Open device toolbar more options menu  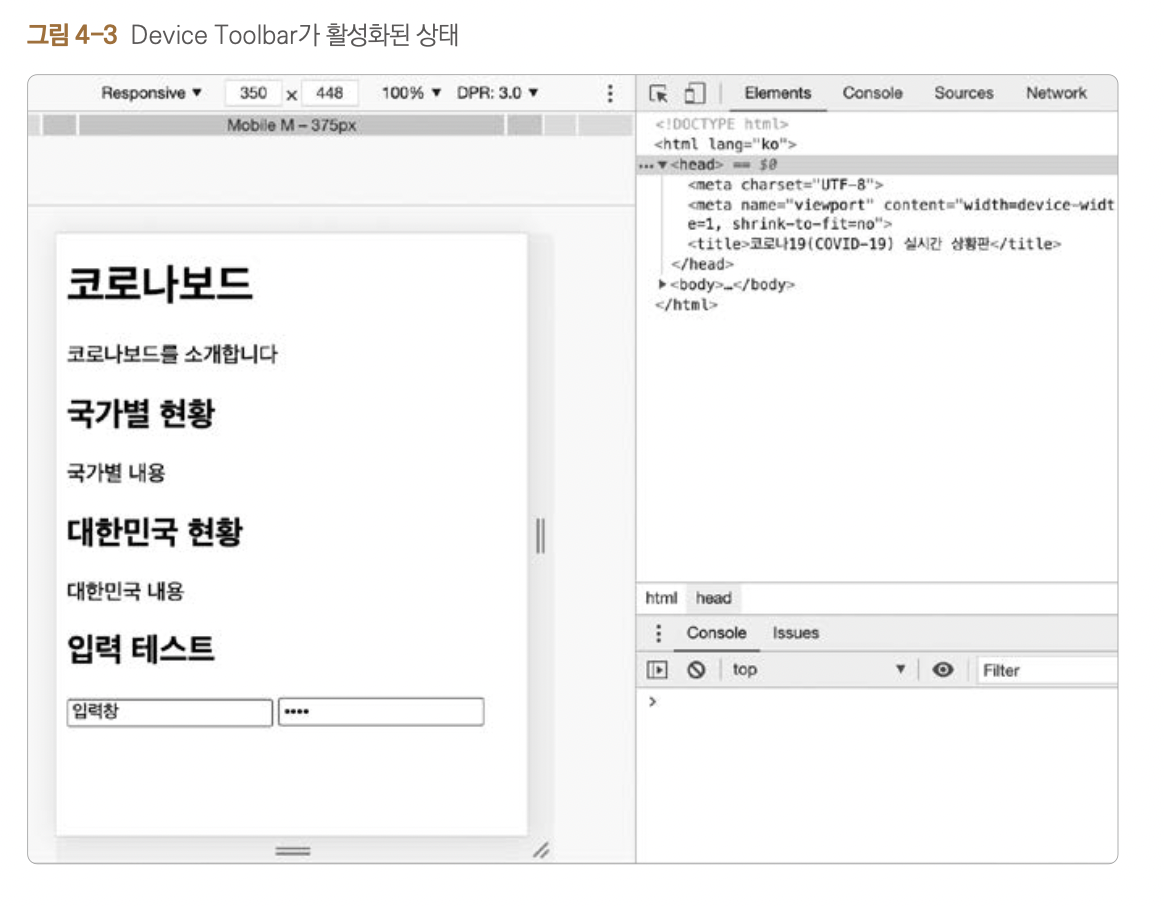coord(610,94)
